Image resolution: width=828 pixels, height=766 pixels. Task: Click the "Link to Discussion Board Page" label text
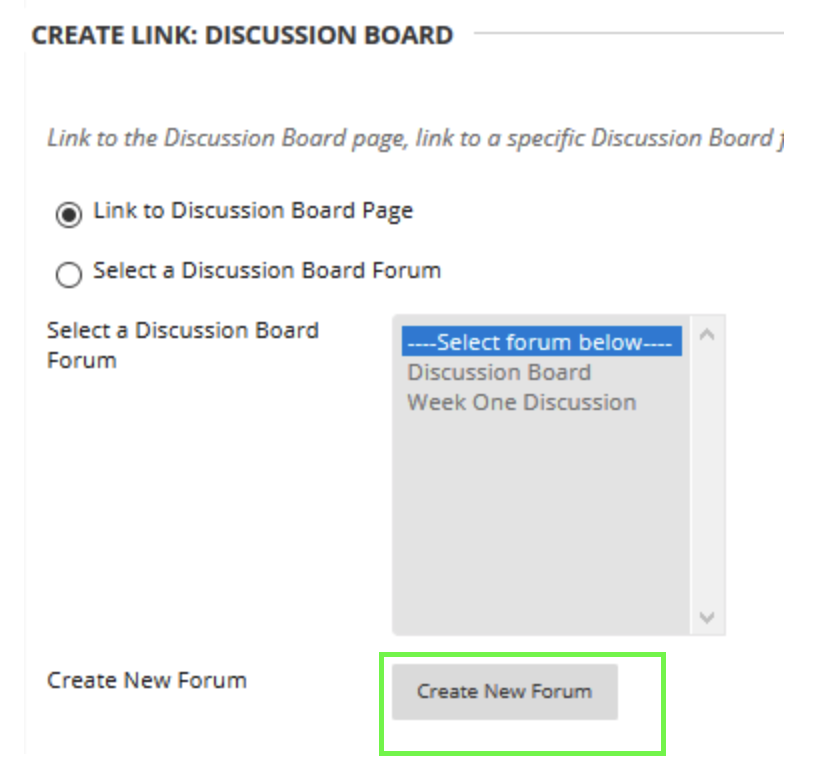coord(252,211)
